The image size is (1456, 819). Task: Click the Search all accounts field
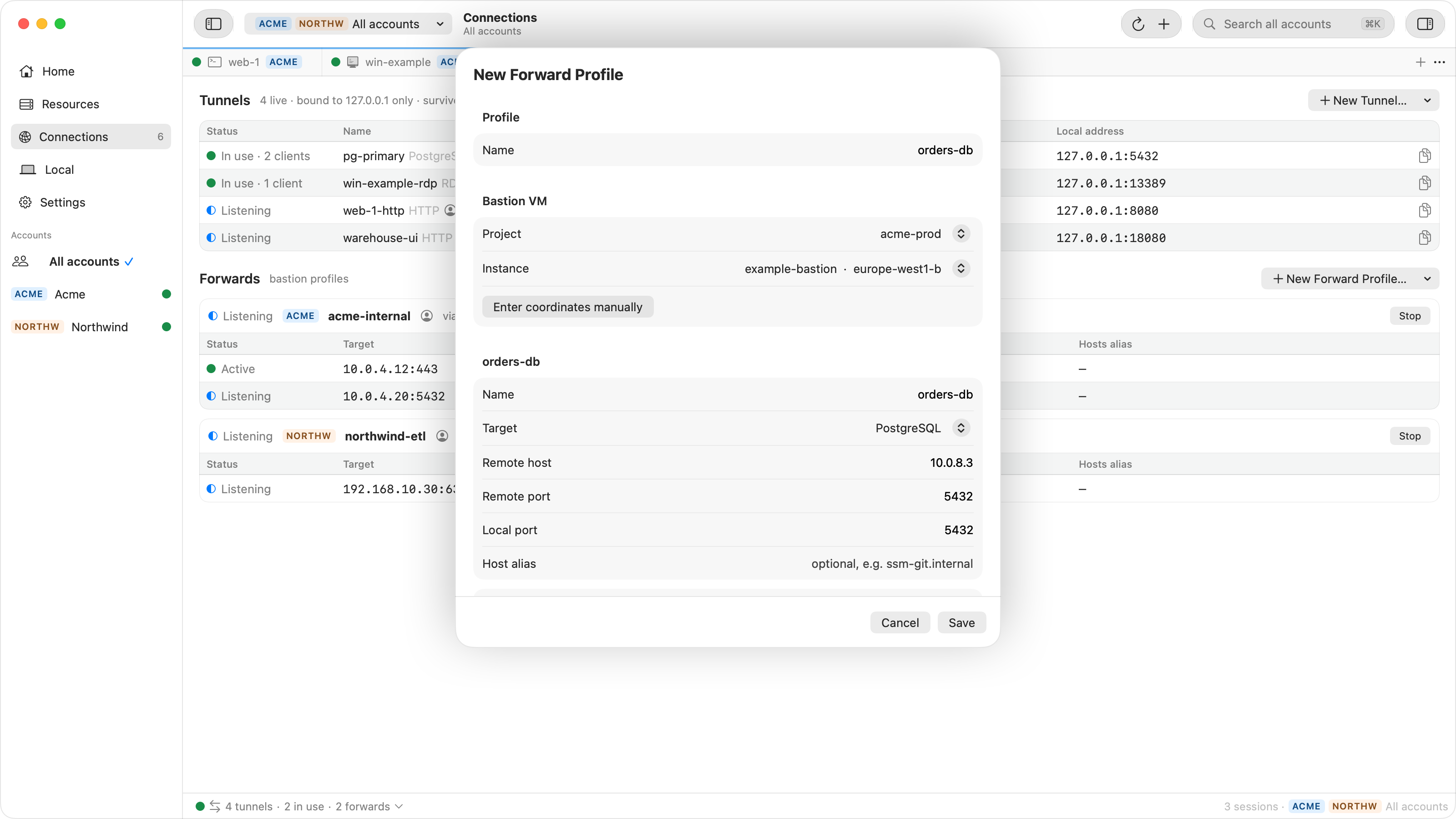point(1293,24)
